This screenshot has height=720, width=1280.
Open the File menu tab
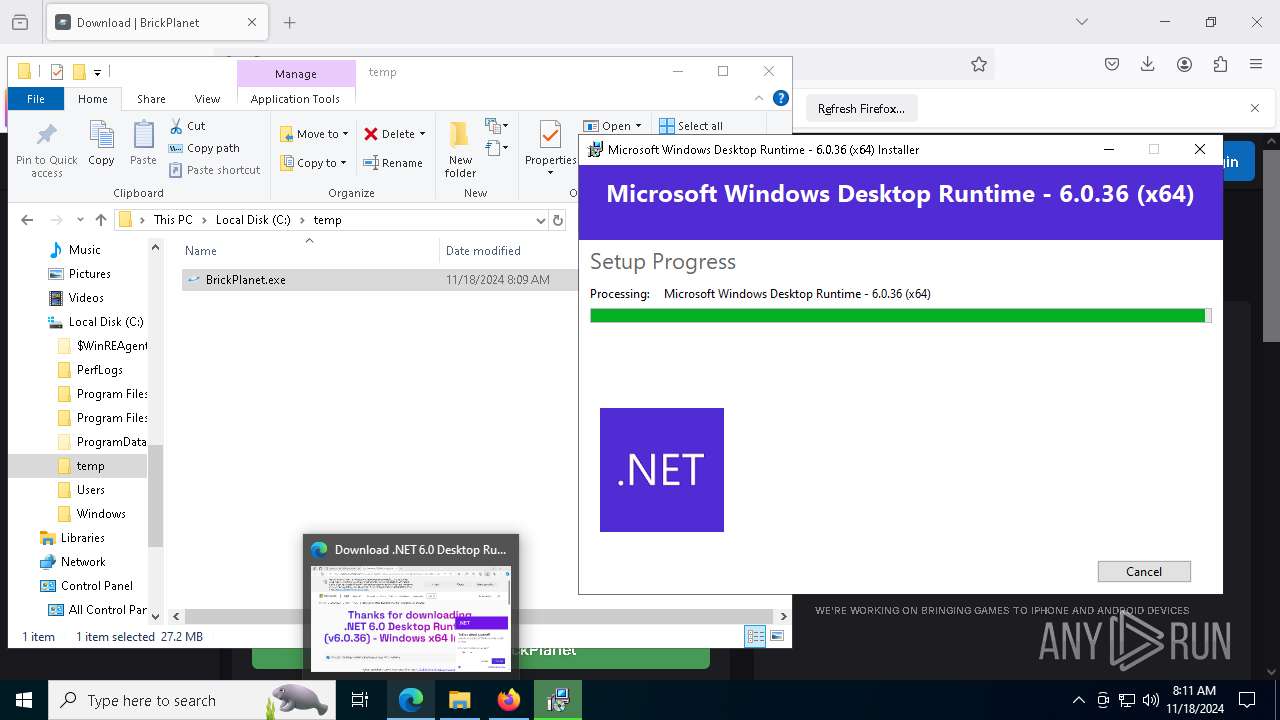point(35,99)
